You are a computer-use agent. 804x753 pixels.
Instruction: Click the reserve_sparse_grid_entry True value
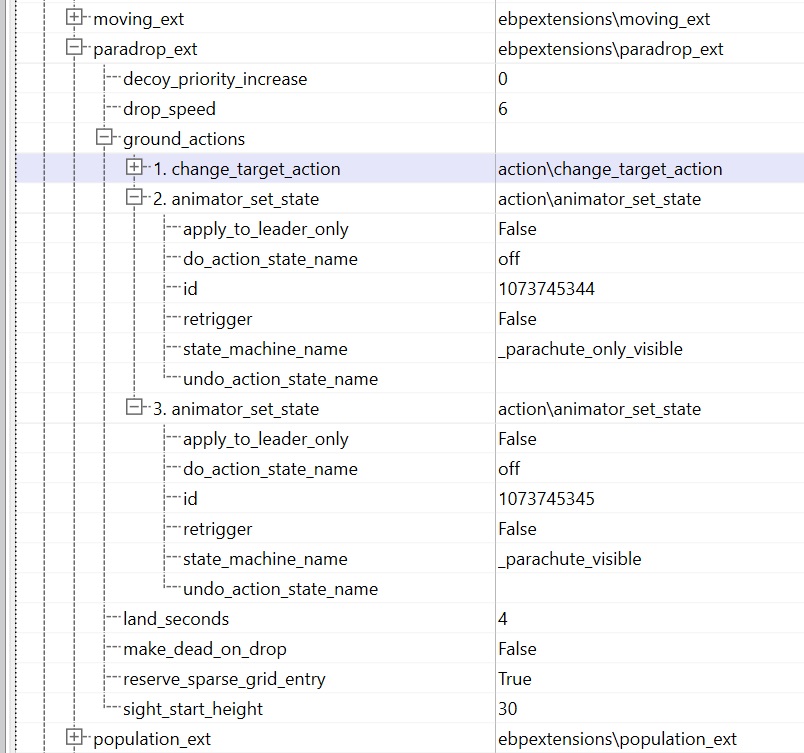pos(515,679)
